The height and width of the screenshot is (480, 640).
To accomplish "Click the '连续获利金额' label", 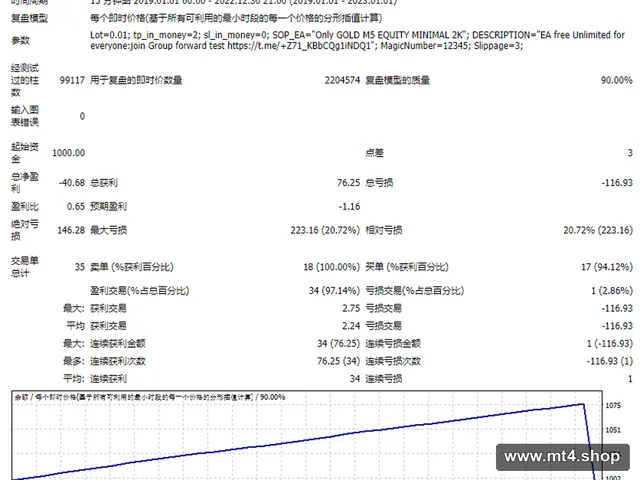I will click(118, 343).
